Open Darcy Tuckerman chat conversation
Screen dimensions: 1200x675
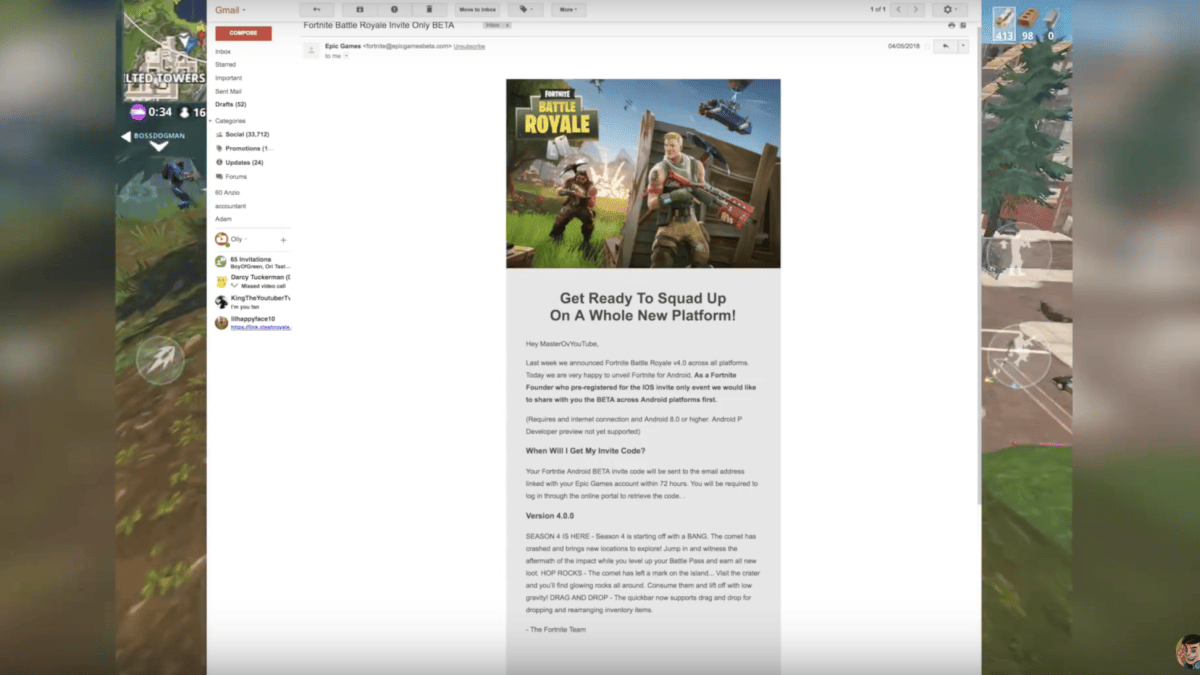pos(253,281)
